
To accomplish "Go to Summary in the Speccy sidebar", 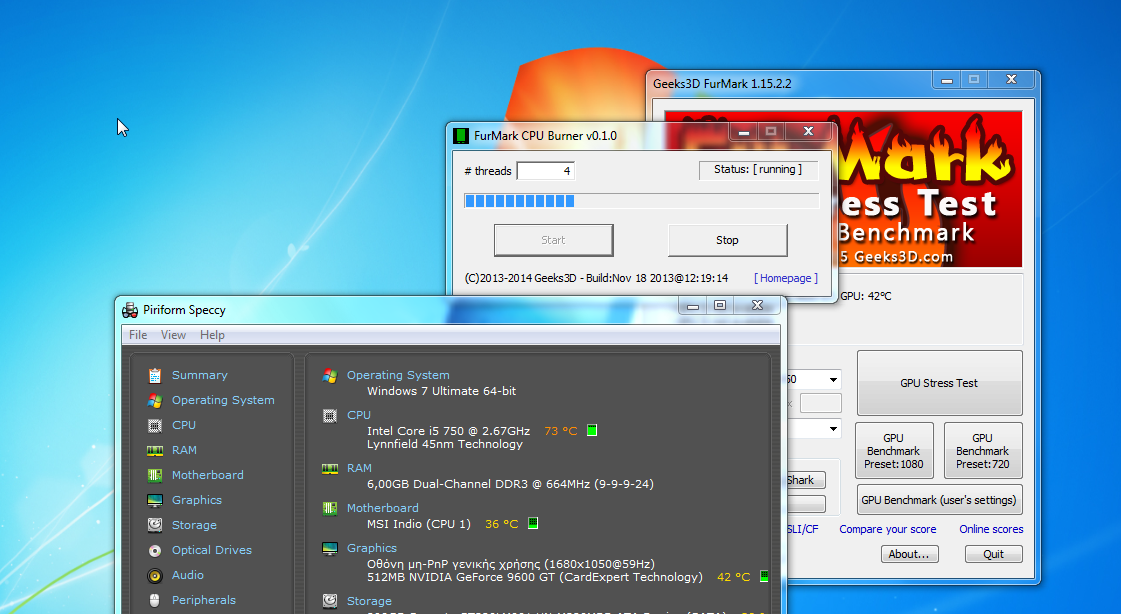I will point(199,375).
